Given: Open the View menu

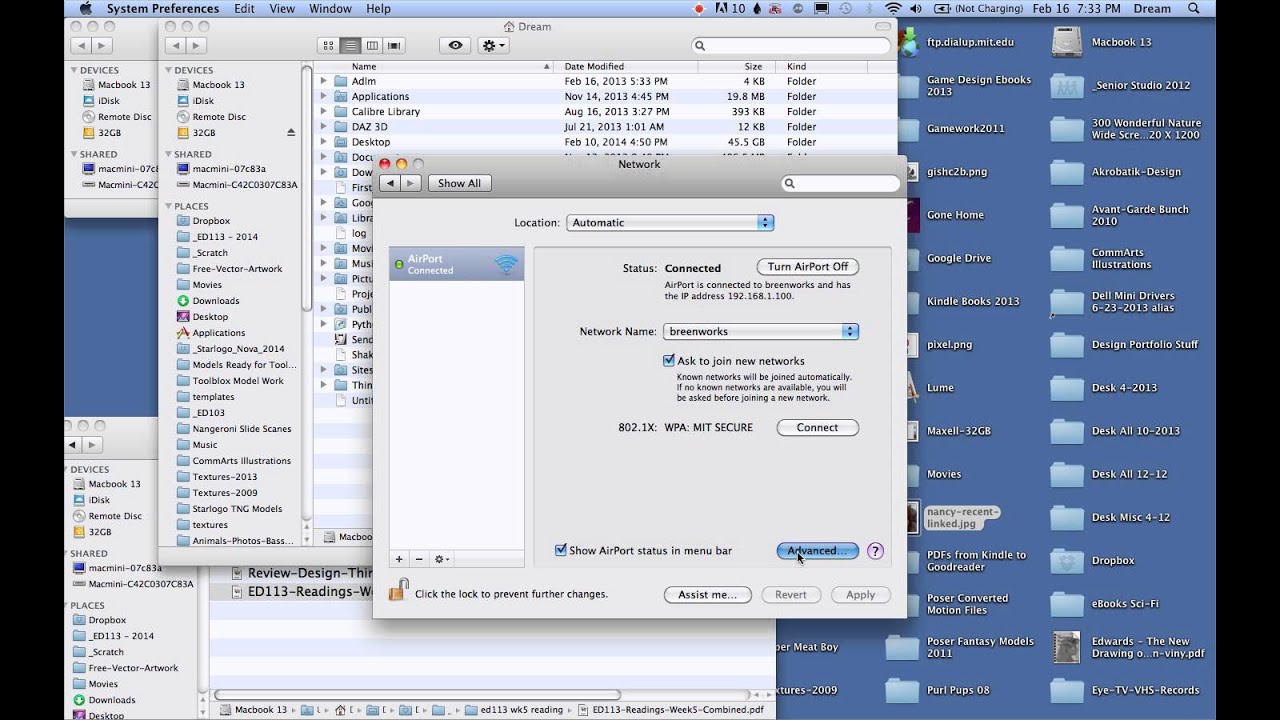Looking at the screenshot, I should (282, 8).
